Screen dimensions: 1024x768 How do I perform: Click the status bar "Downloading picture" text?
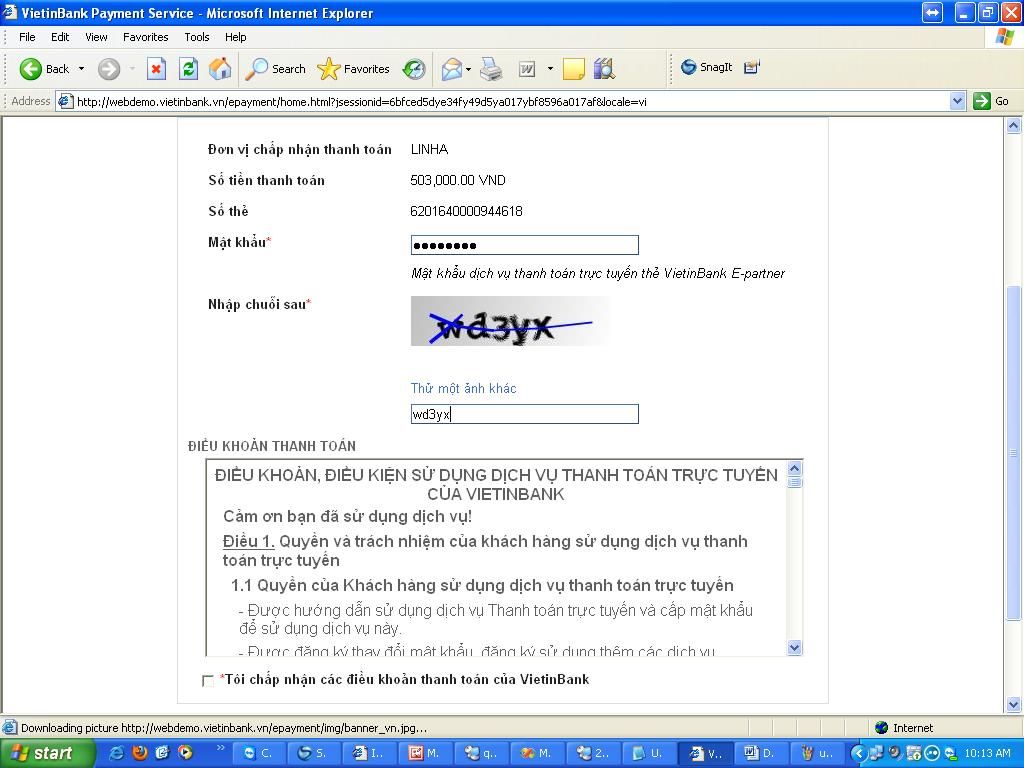click(224, 728)
